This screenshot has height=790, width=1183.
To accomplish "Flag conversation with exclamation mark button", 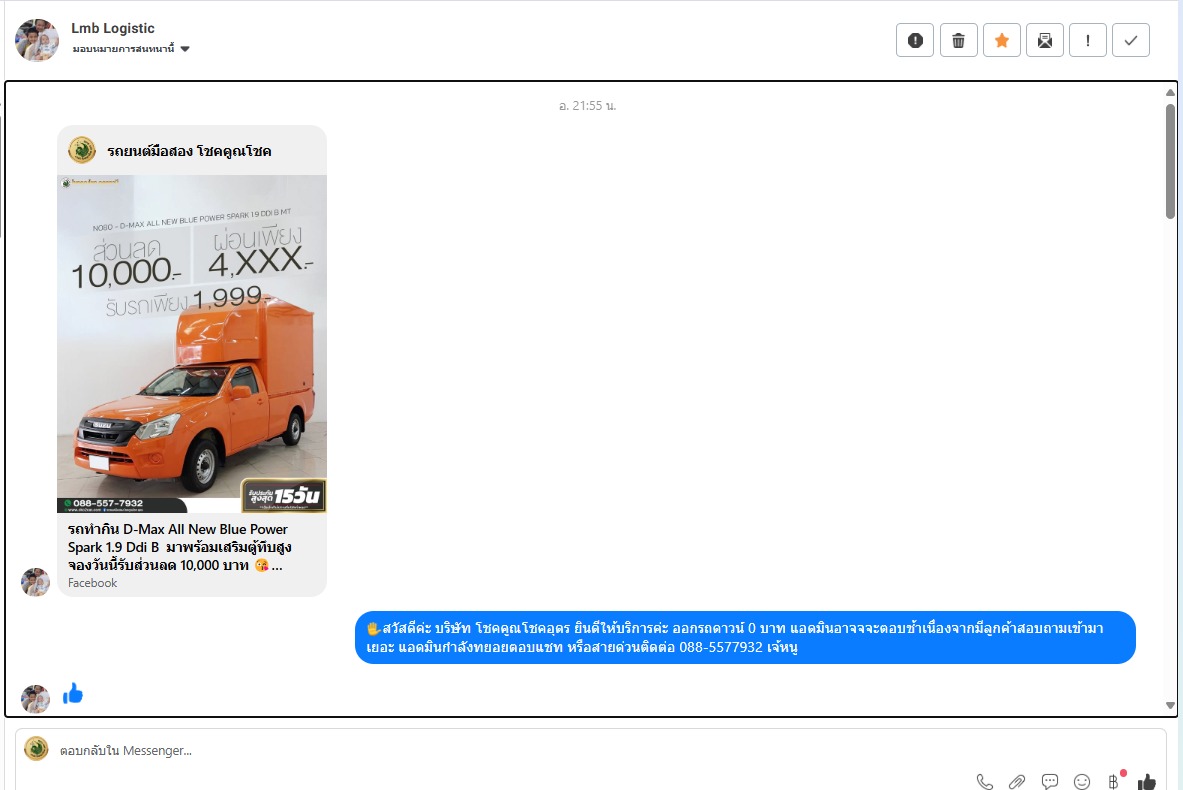I will [x=1087, y=40].
